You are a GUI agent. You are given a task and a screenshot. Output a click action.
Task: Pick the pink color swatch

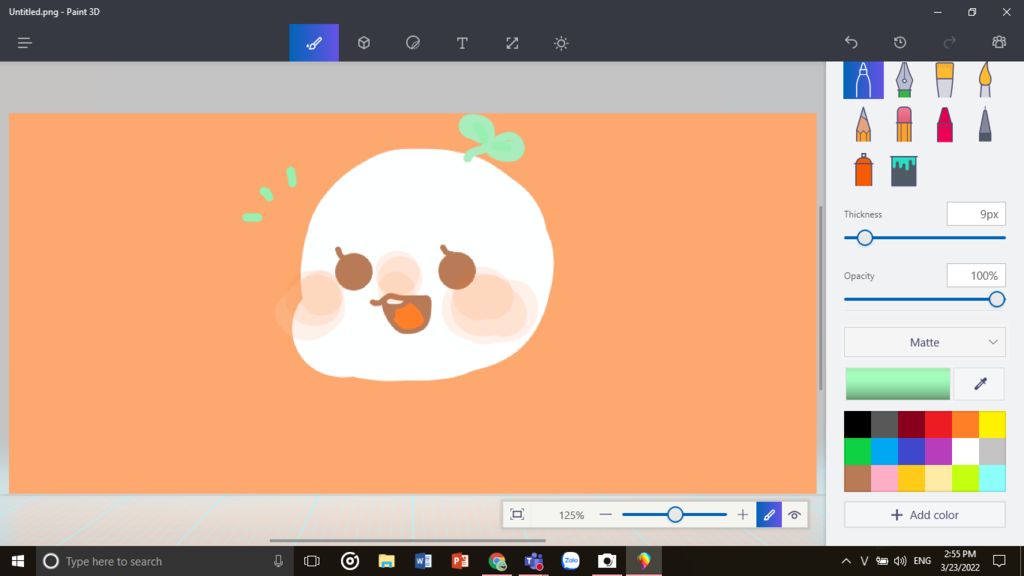(884, 478)
